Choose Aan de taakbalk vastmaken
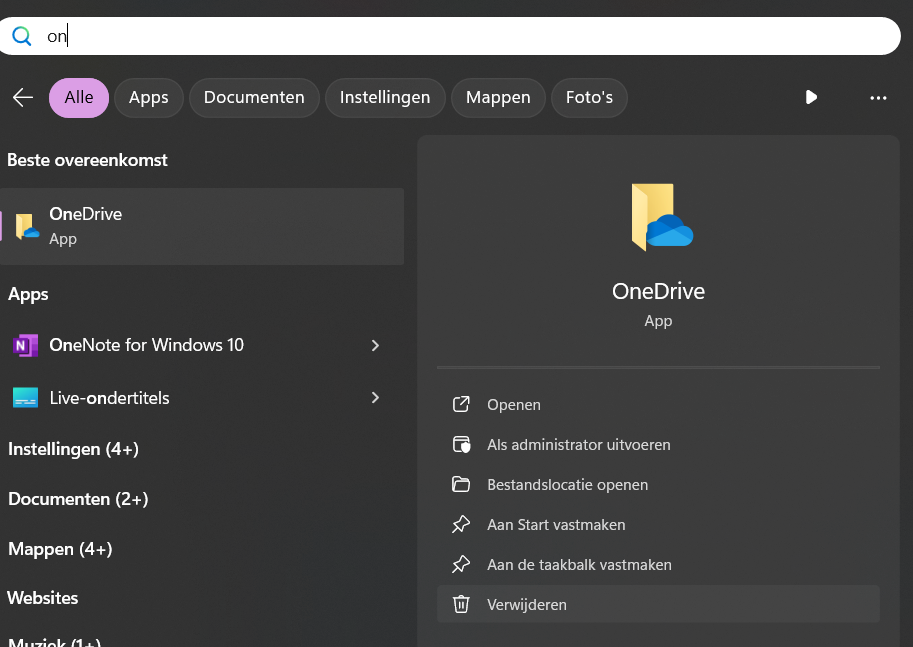 [579, 565]
